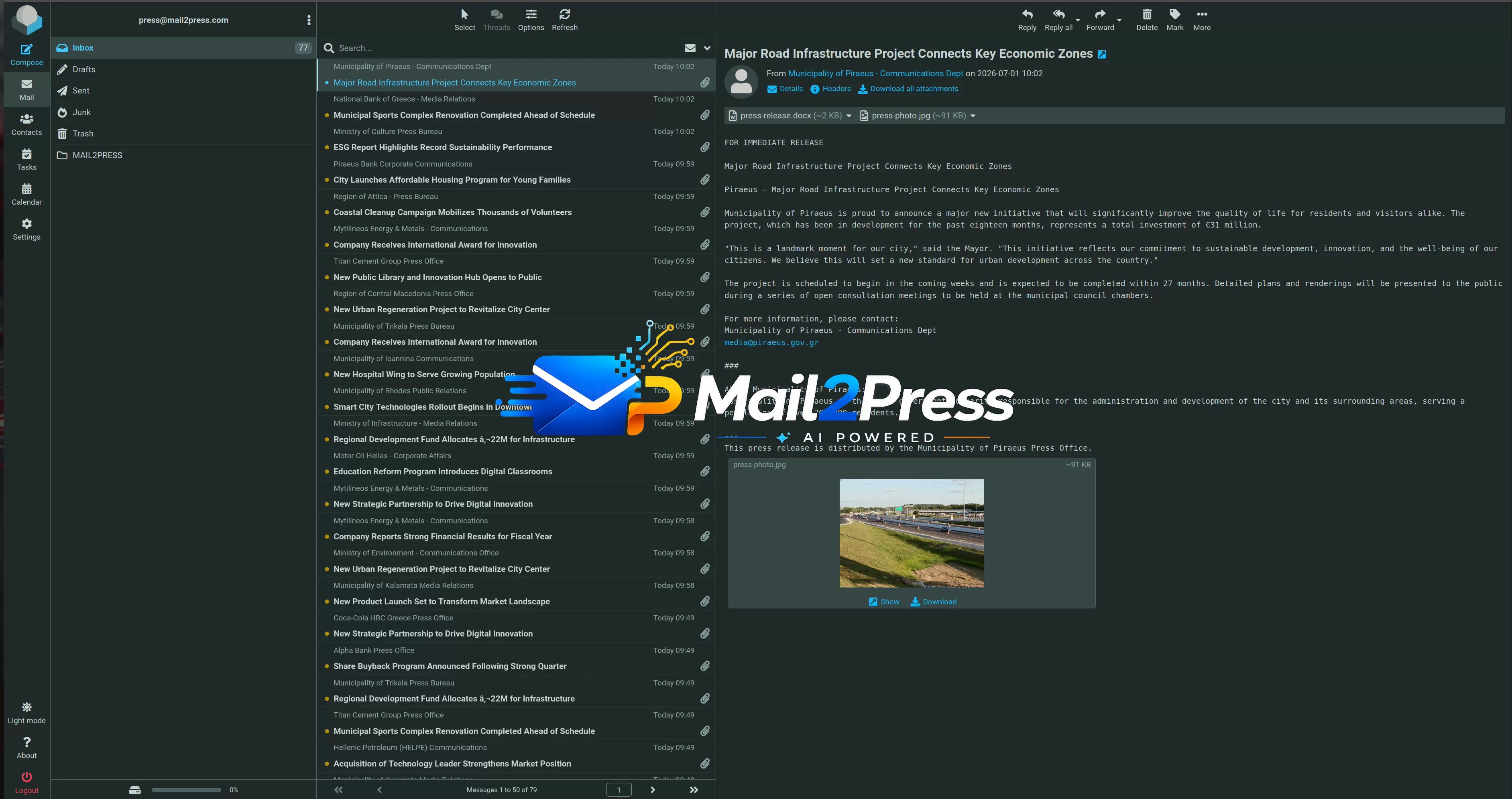Go to previous page of messages

click(379, 790)
